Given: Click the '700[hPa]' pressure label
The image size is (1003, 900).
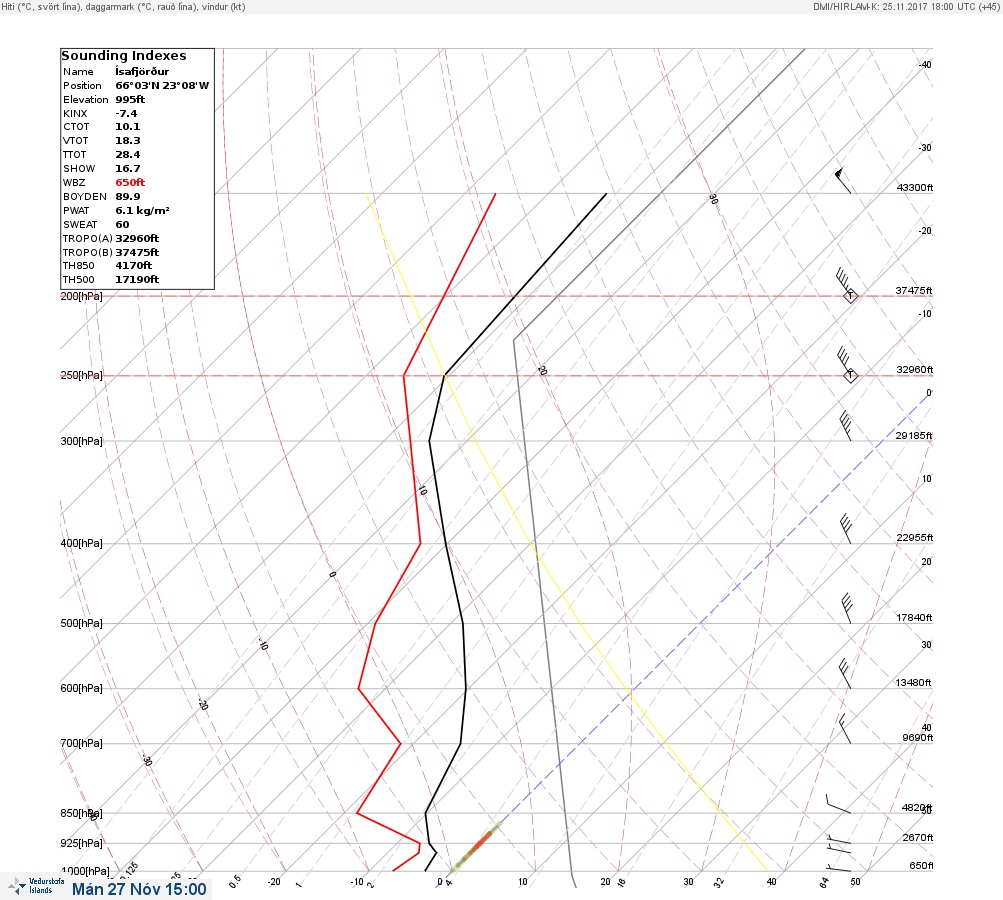Looking at the screenshot, I should (x=81, y=743).
